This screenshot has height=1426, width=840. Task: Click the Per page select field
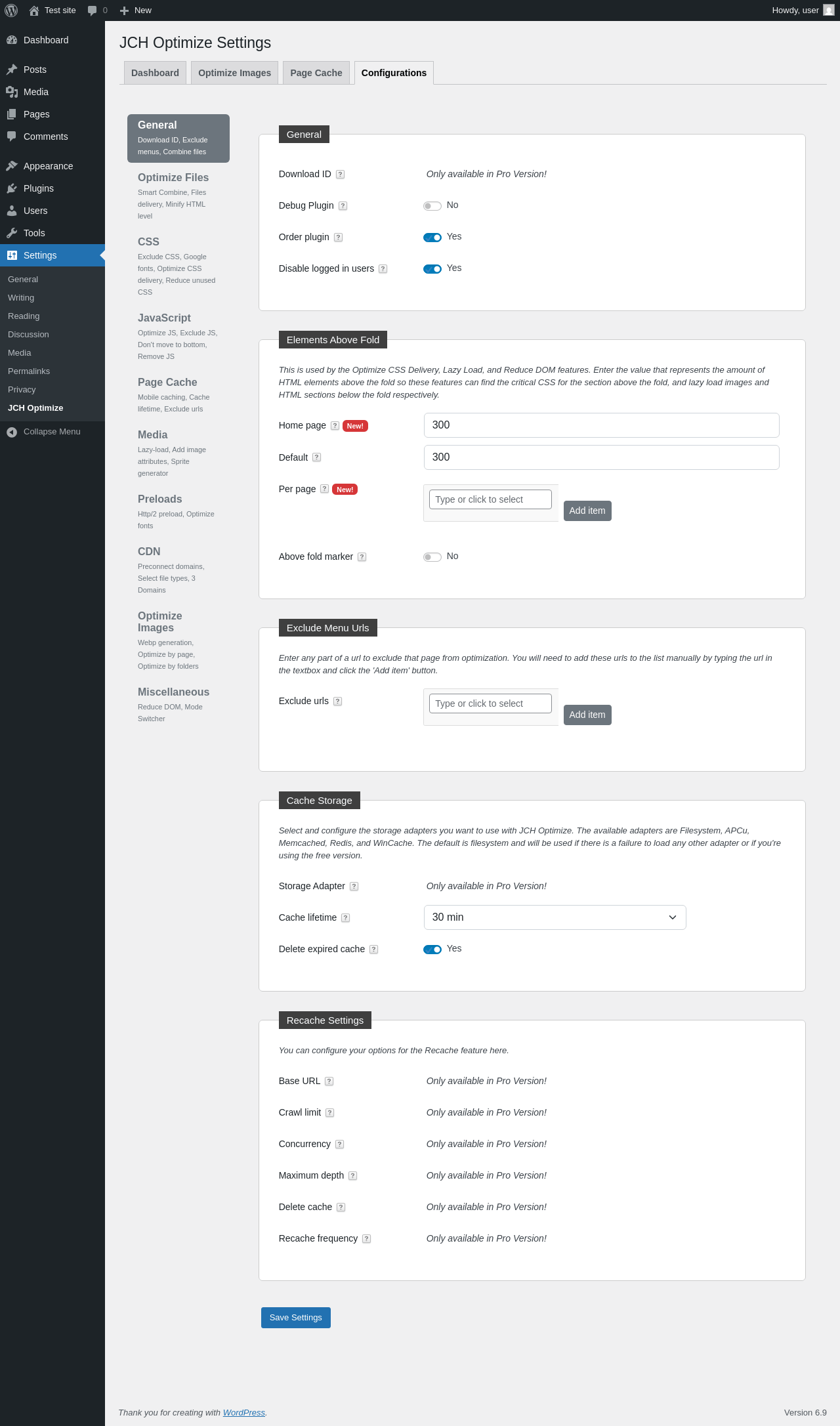[x=490, y=499]
